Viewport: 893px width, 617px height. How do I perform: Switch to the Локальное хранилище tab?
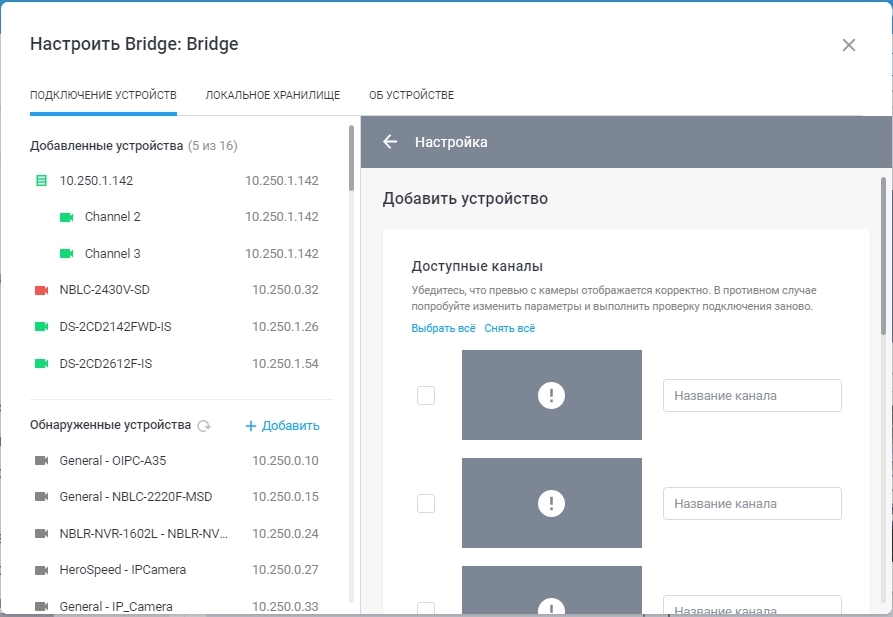click(x=273, y=95)
